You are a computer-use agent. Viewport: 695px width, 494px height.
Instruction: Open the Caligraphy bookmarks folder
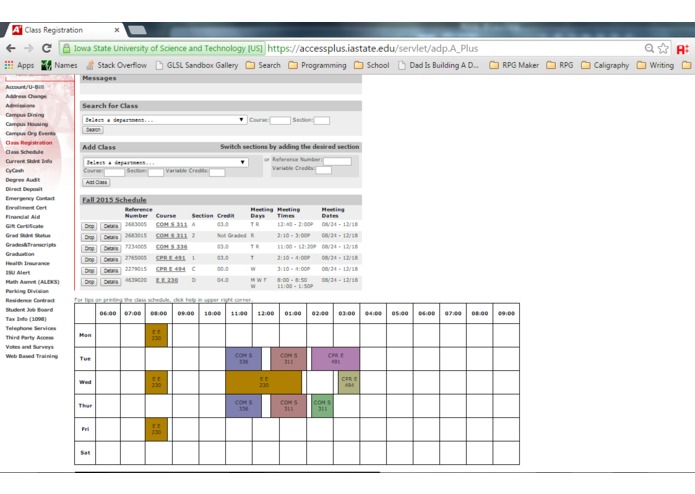(x=605, y=65)
